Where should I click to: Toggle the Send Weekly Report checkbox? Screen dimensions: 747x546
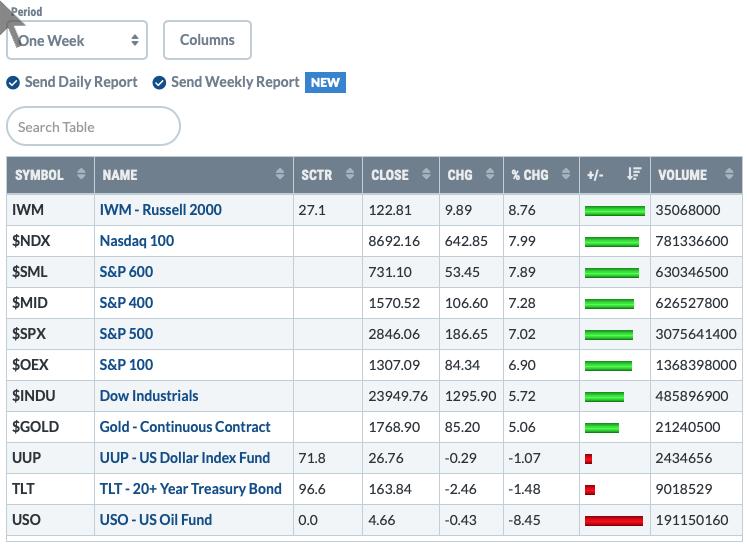pyautogui.click(x=159, y=82)
